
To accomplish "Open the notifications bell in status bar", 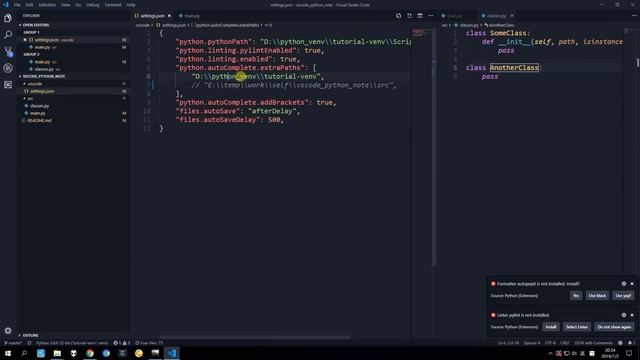I will point(630,343).
